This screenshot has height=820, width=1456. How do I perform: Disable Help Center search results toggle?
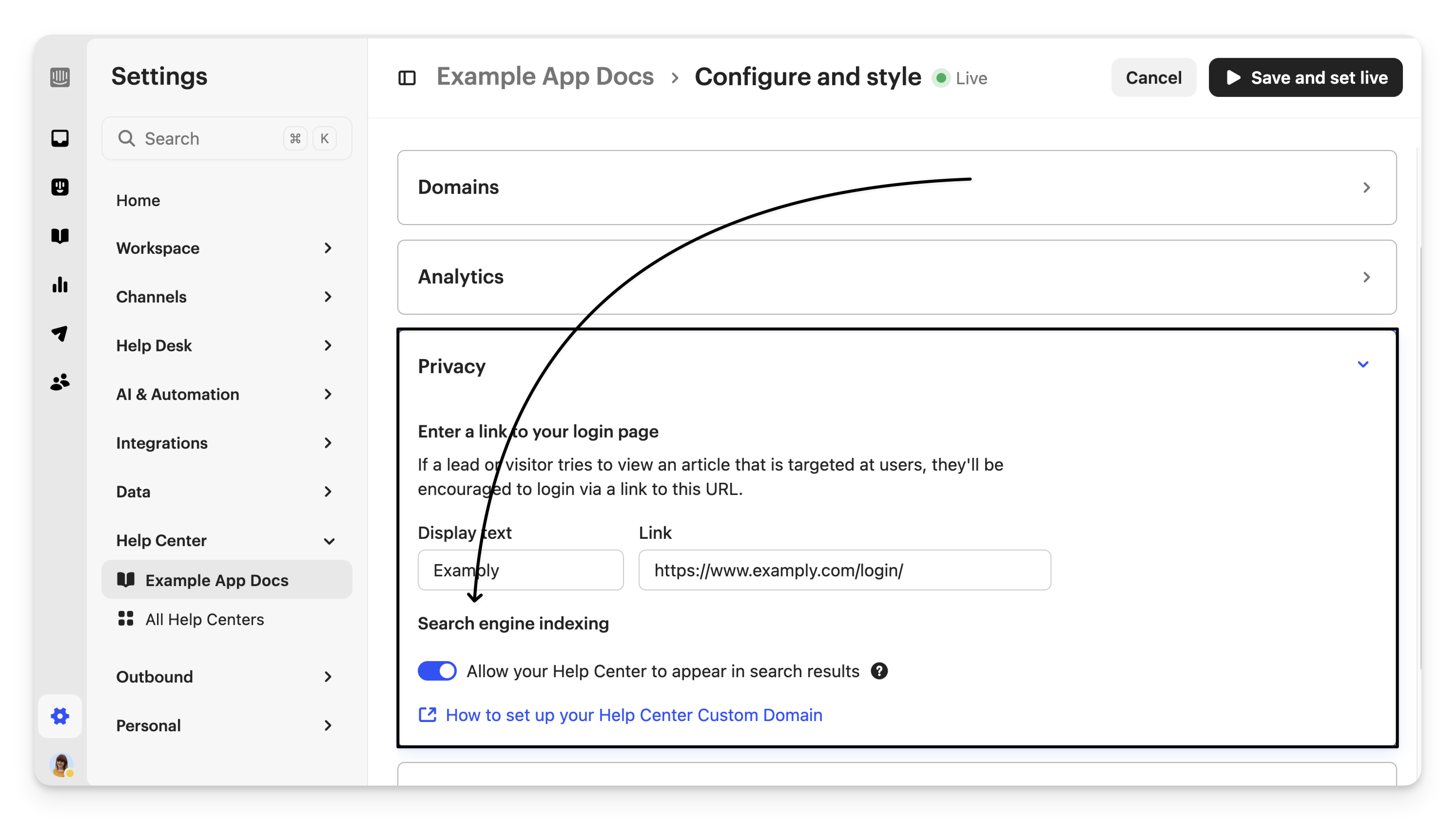click(x=437, y=671)
